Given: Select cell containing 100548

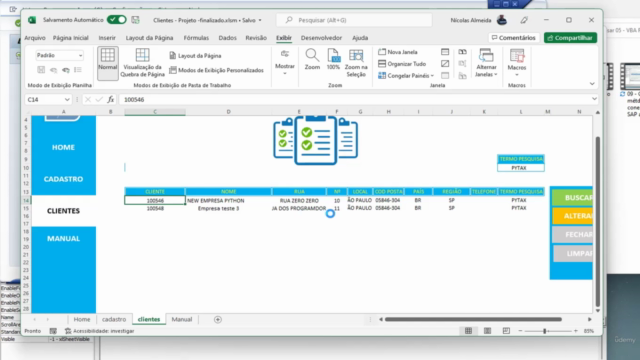Looking at the screenshot, I should [x=155, y=208].
